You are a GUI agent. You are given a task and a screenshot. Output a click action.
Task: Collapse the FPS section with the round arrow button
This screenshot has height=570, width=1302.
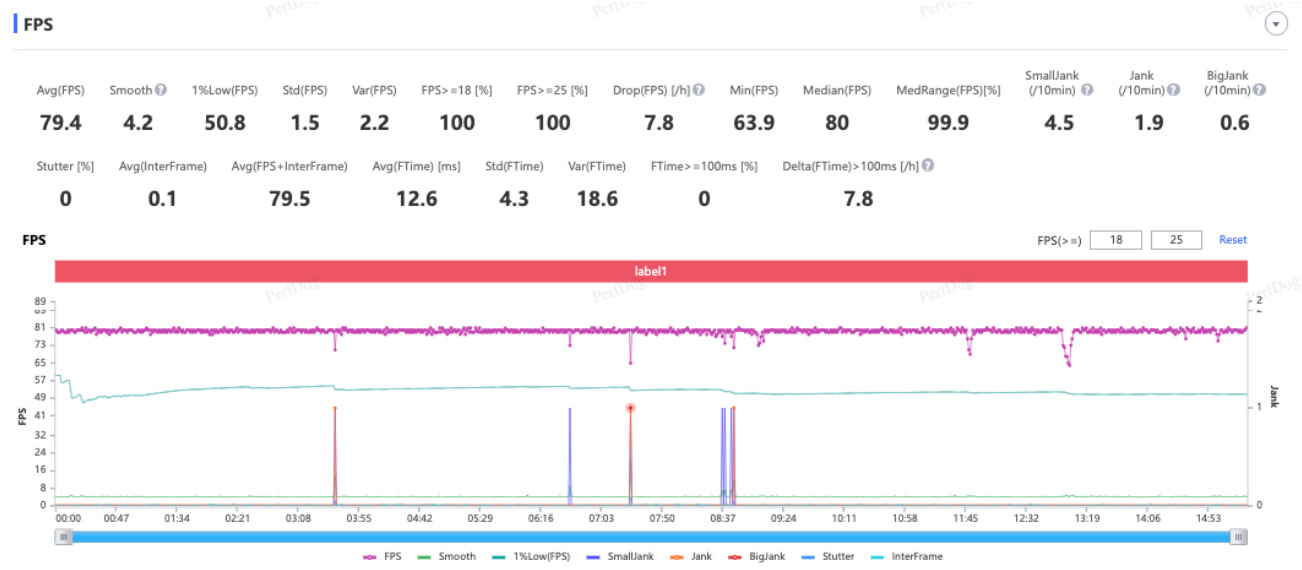click(x=1276, y=25)
